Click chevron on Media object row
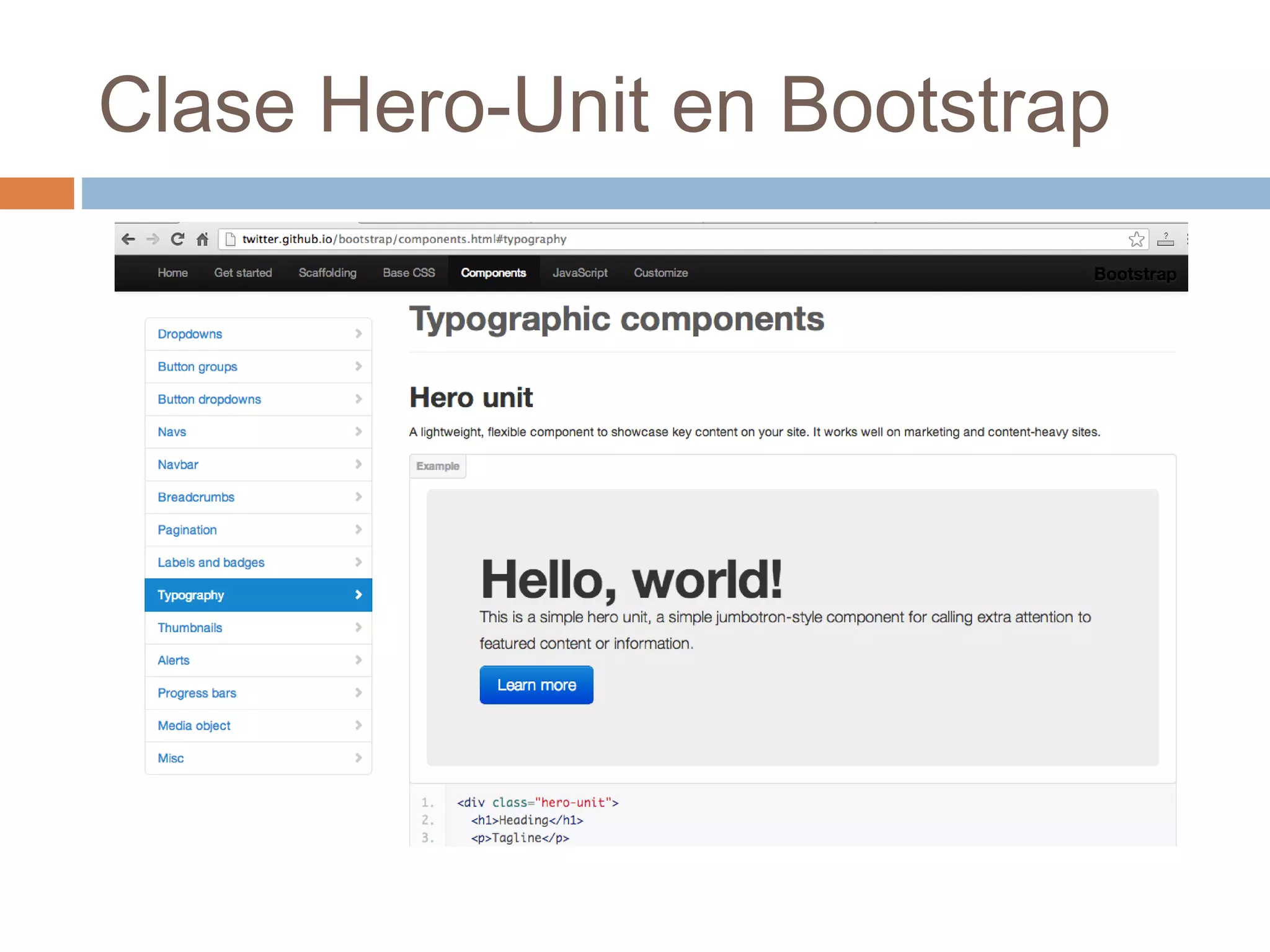 [358, 726]
